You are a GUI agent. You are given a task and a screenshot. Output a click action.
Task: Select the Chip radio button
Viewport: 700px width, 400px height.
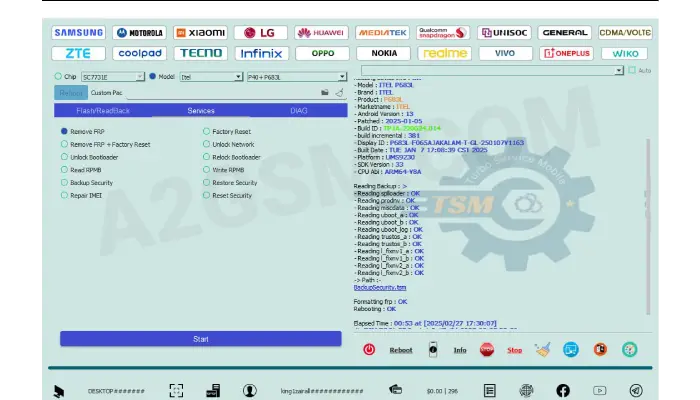pos(58,76)
